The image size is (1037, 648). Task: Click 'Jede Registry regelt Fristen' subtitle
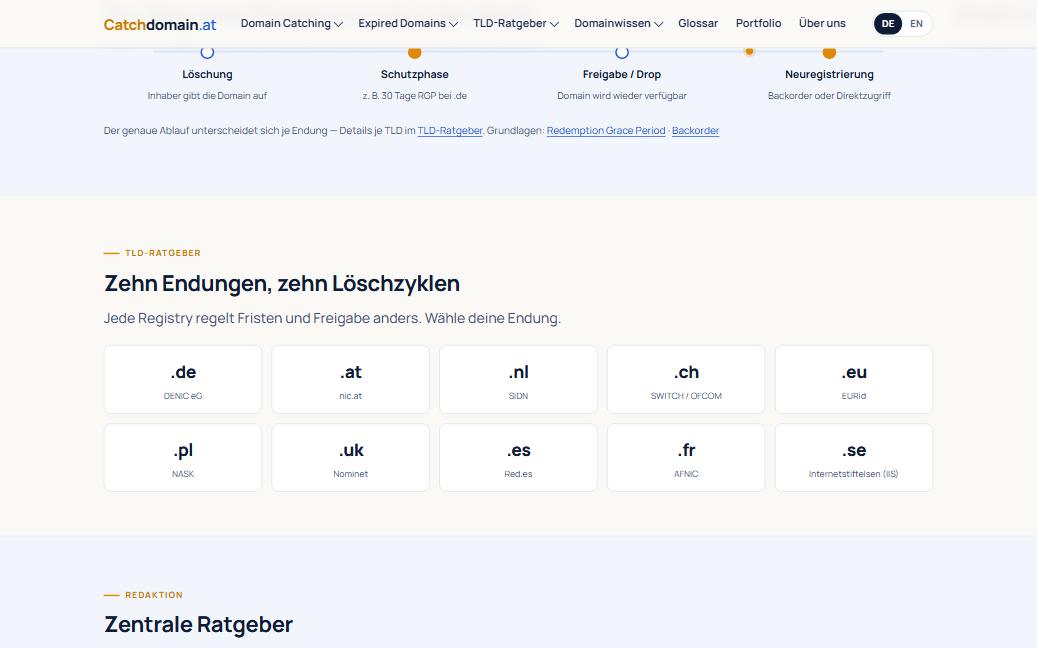[x=332, y=318]
